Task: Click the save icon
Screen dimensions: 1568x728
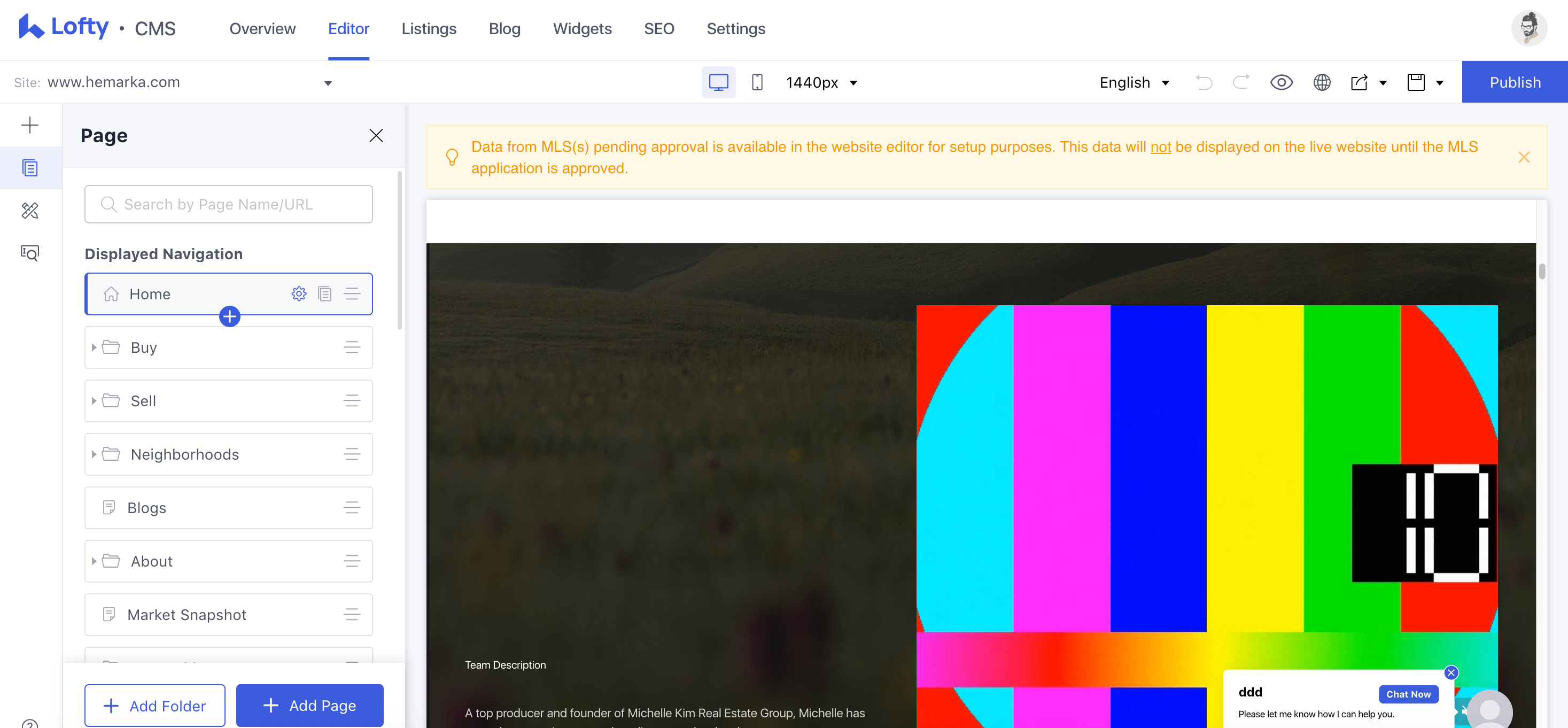Action: click(x=1416, y=82)
